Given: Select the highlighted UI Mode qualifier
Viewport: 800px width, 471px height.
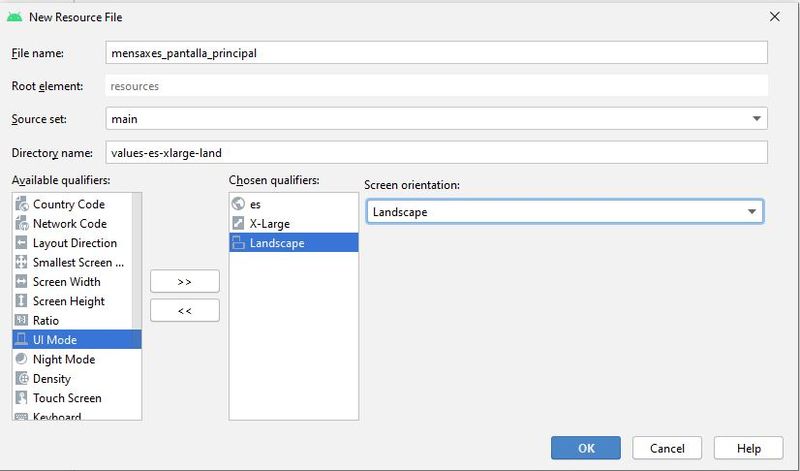Looking at the screenshot, I should tap(77, 340).
